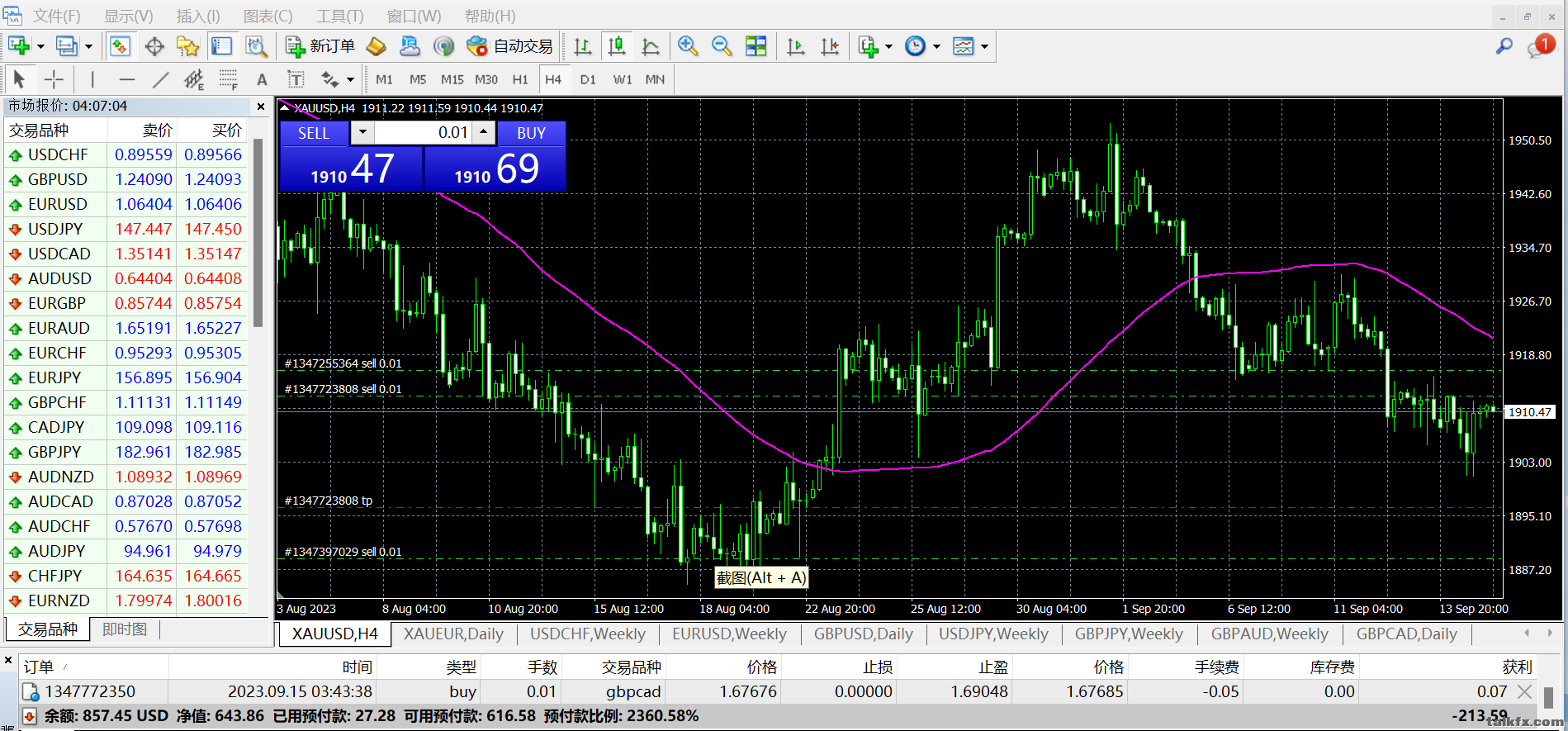Switch to line chart mode
Screen dimensions: 1568x731
coord(651,46)
